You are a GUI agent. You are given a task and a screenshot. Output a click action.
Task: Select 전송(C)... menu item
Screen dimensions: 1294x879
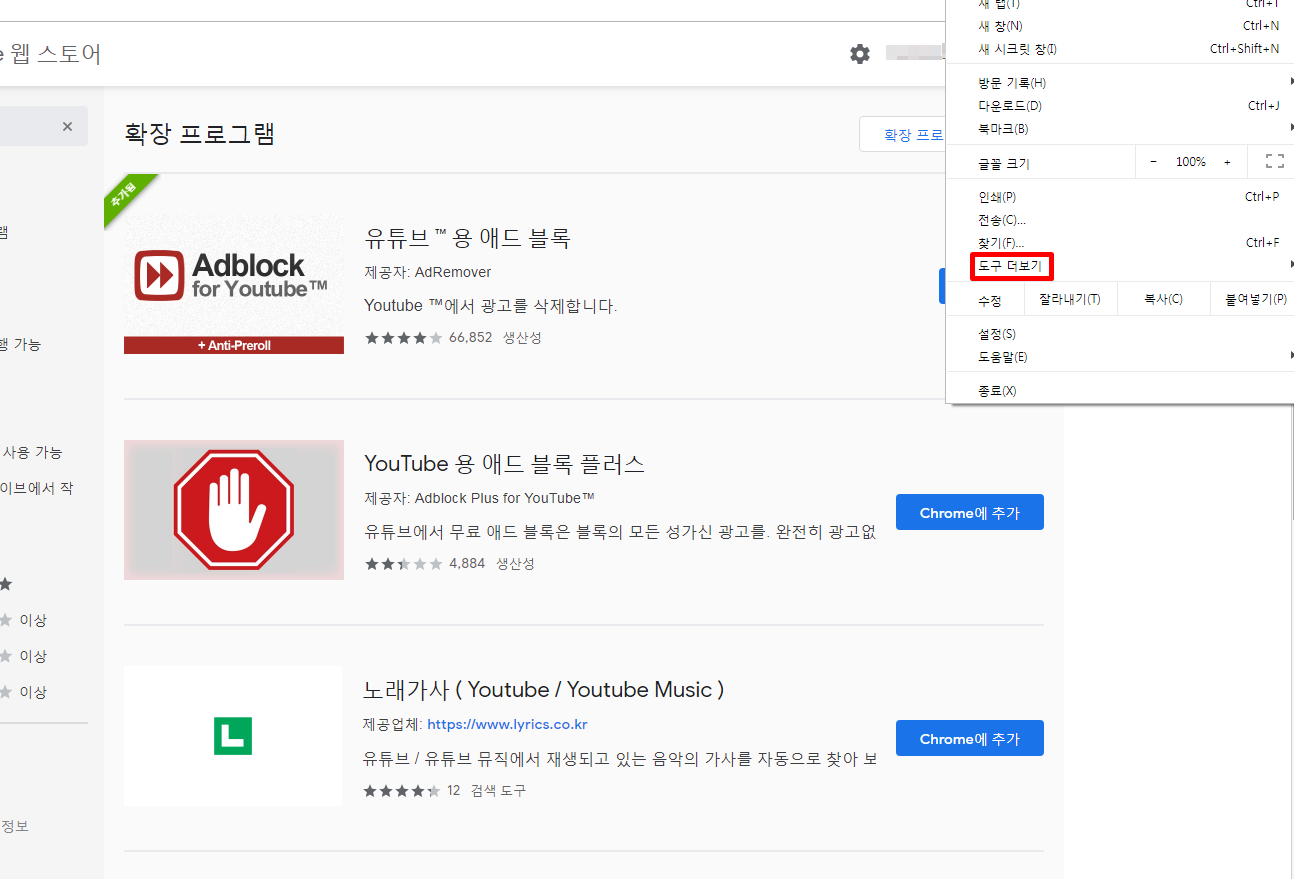(1120, 220)
